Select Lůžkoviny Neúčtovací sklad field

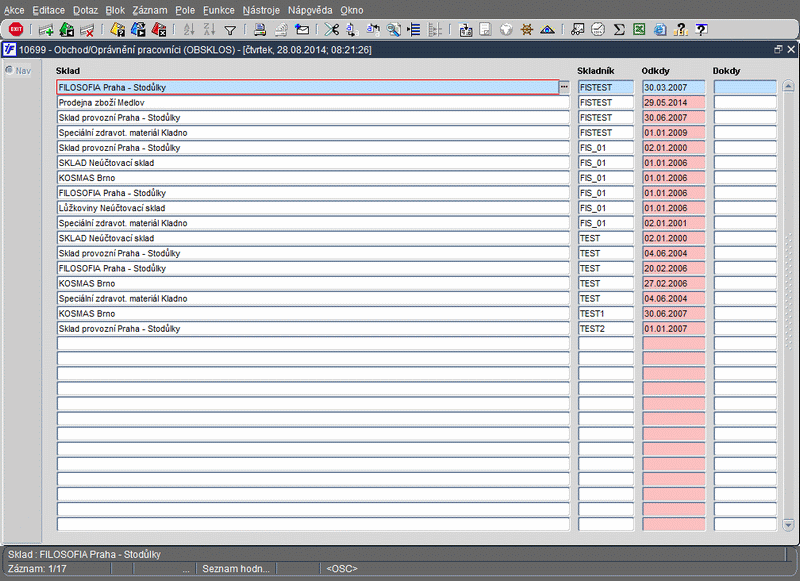[313, 208]
